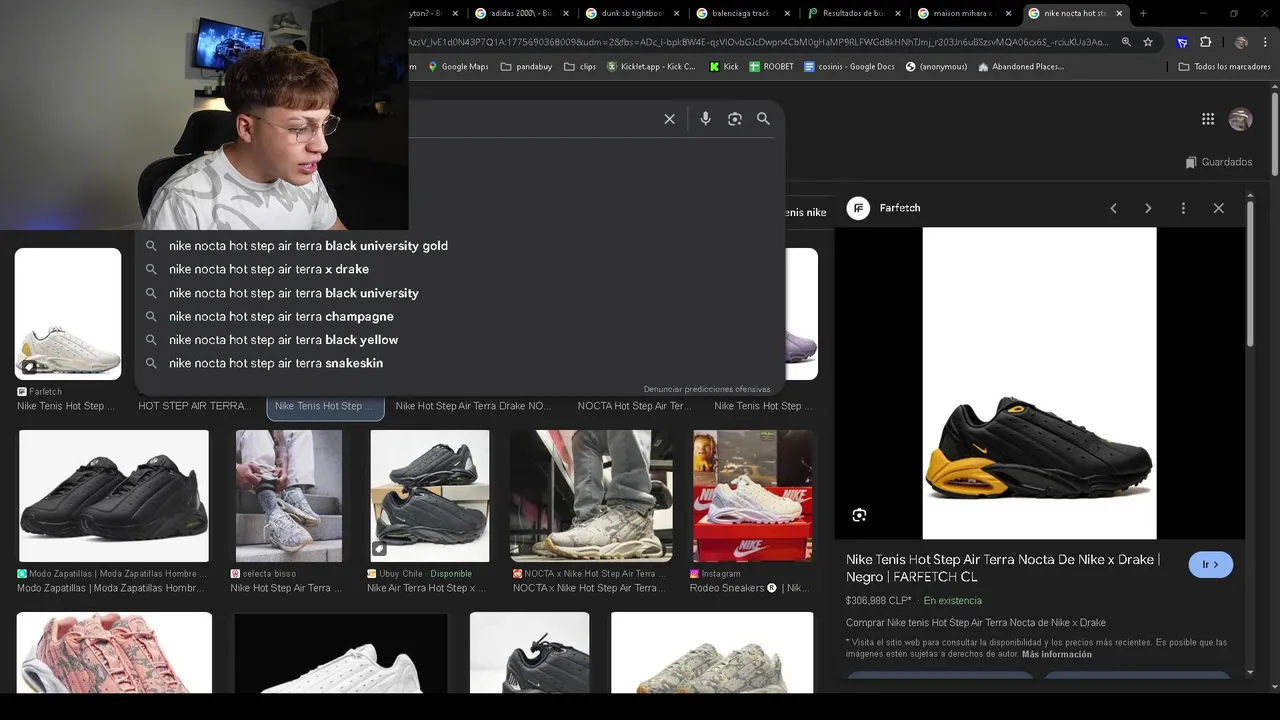The width and height of the screenshot is (1280, 720).
Task: Clear the search box with the X icon
Action: pos(670,119)
